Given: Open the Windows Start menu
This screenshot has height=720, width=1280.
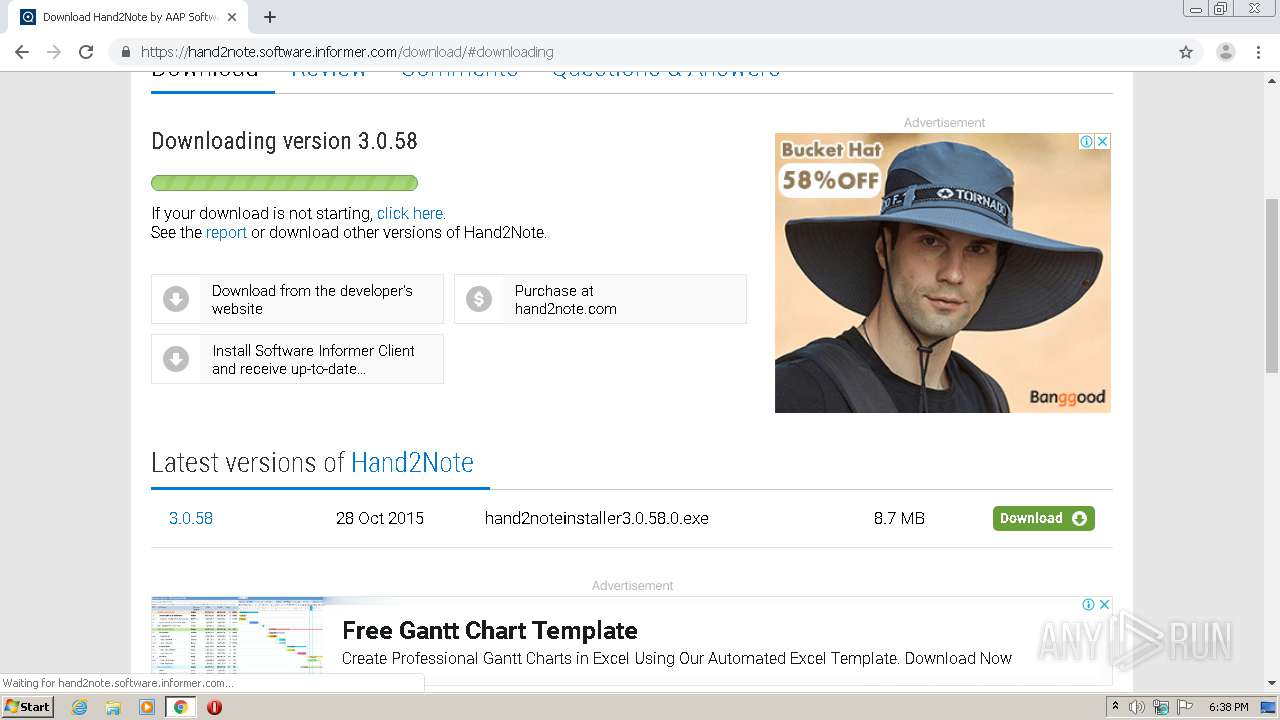Looking at the screenshot, I should pos(28,707).
